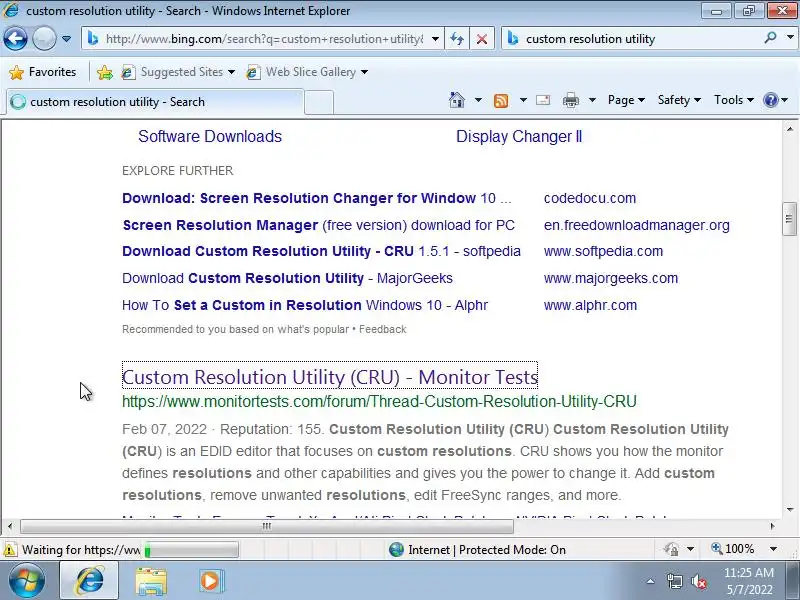Screen dimensions: 800x600
Task: Expand the address bar autocomplete dropdown
Action: click(435, 39)
